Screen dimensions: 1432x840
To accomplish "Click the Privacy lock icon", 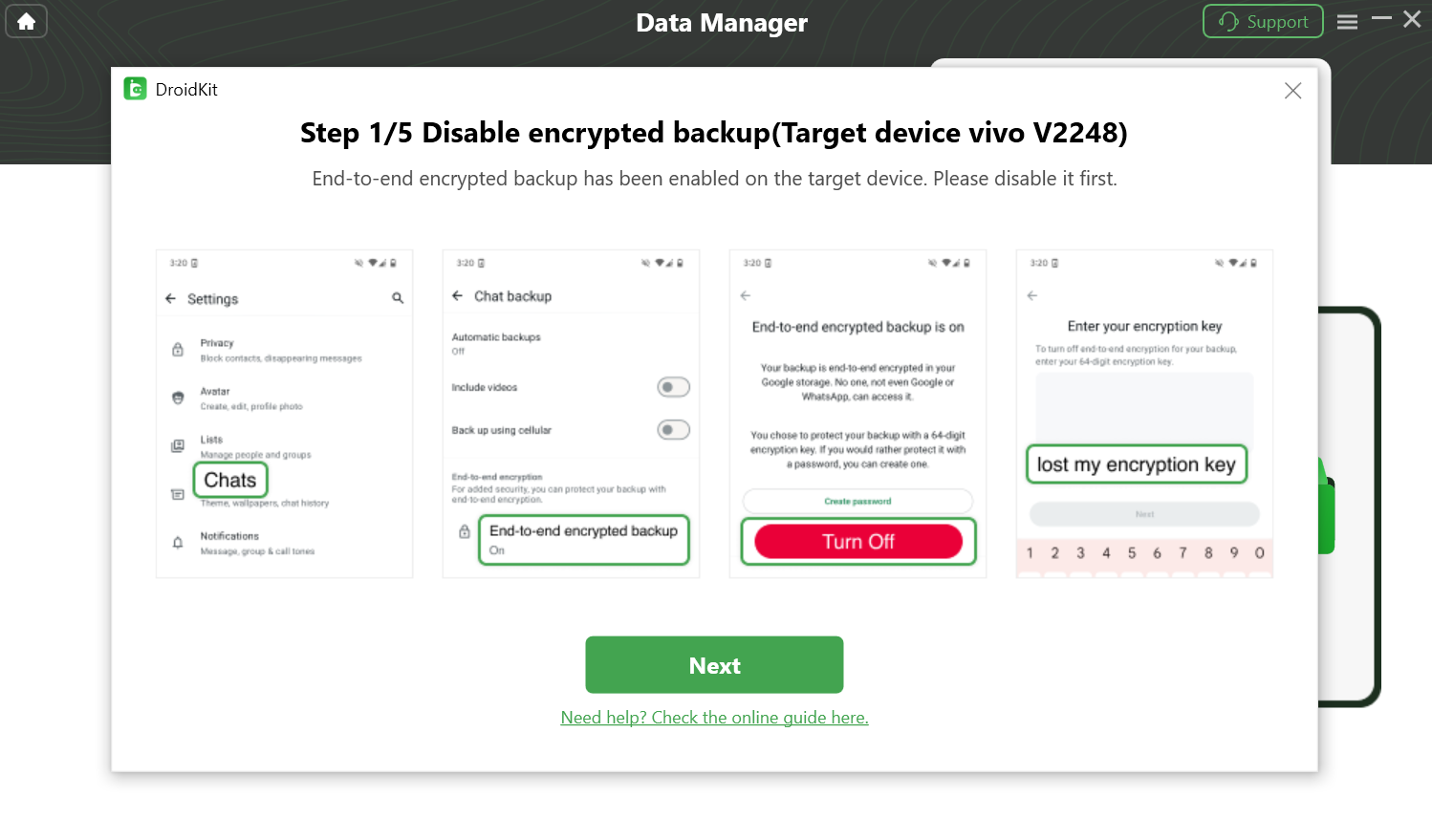I will tap(177, 349).
